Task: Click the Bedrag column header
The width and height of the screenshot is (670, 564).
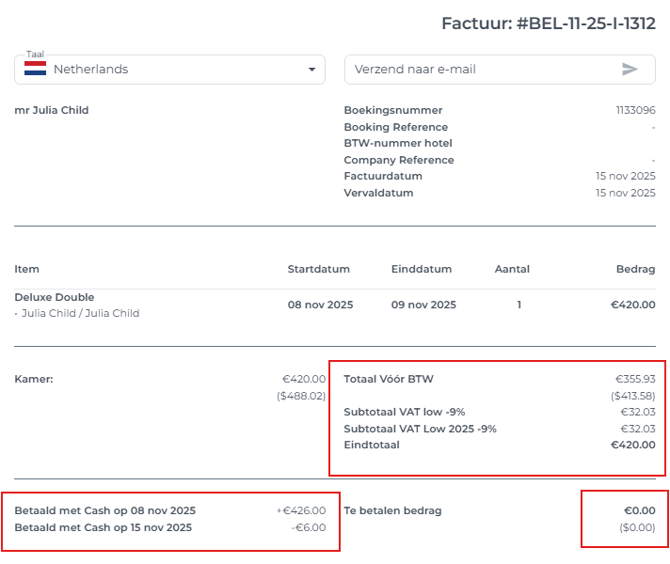Action: [x=635, y=269]
